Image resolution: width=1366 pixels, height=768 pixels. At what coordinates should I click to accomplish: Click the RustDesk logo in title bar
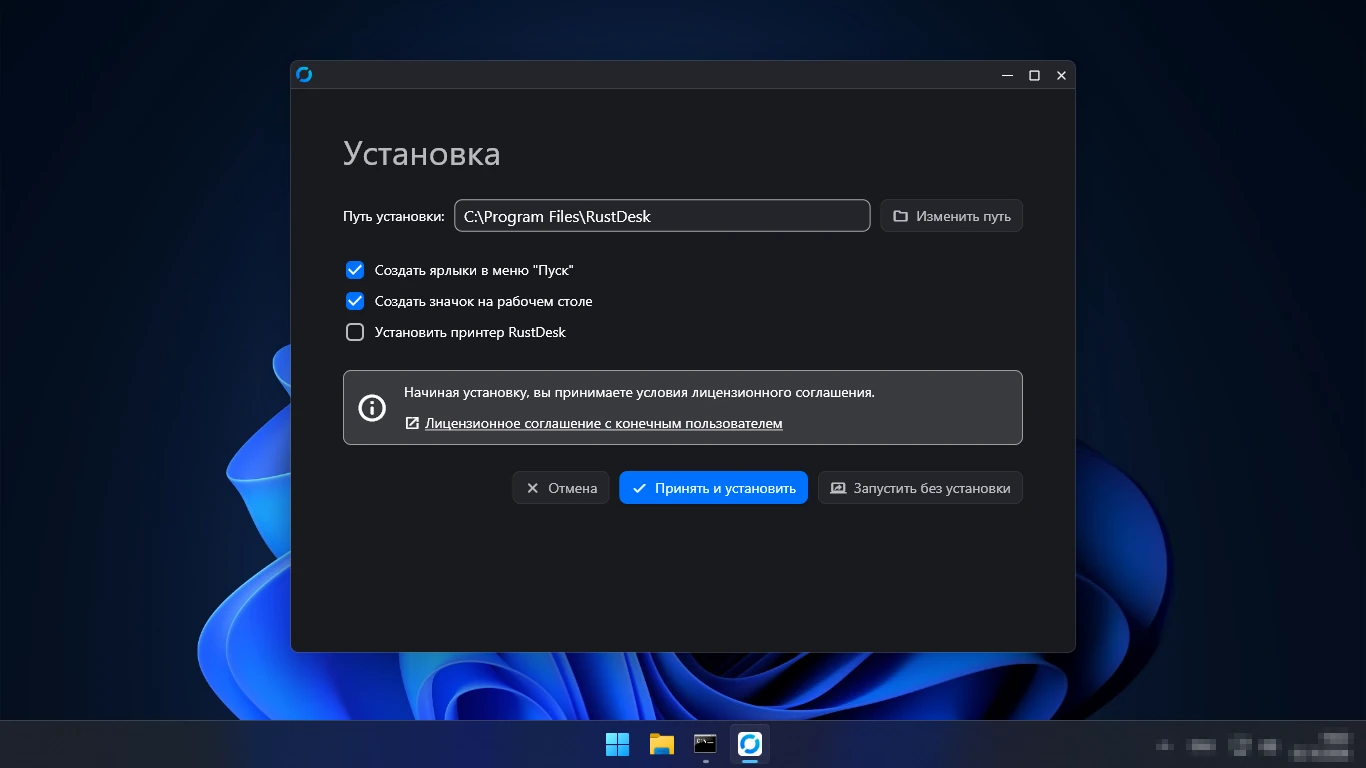click(304, 75)
